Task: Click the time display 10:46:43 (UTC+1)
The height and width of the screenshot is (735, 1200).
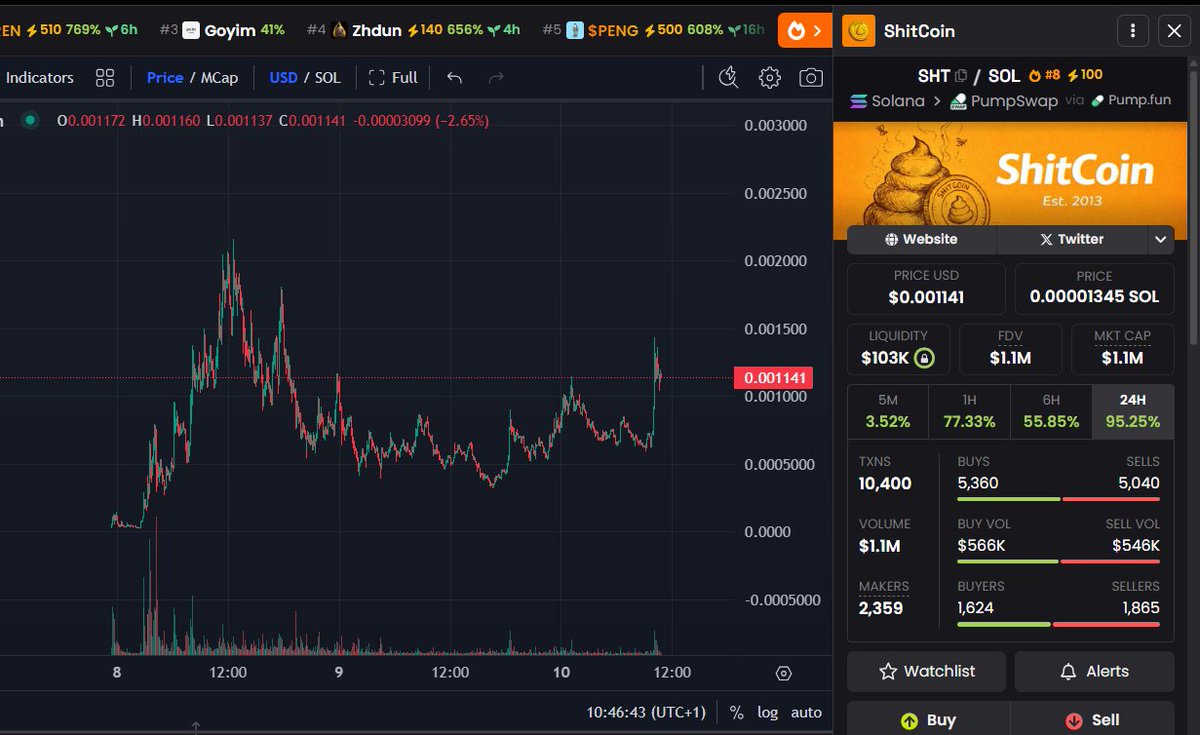Action: (646, 712)
